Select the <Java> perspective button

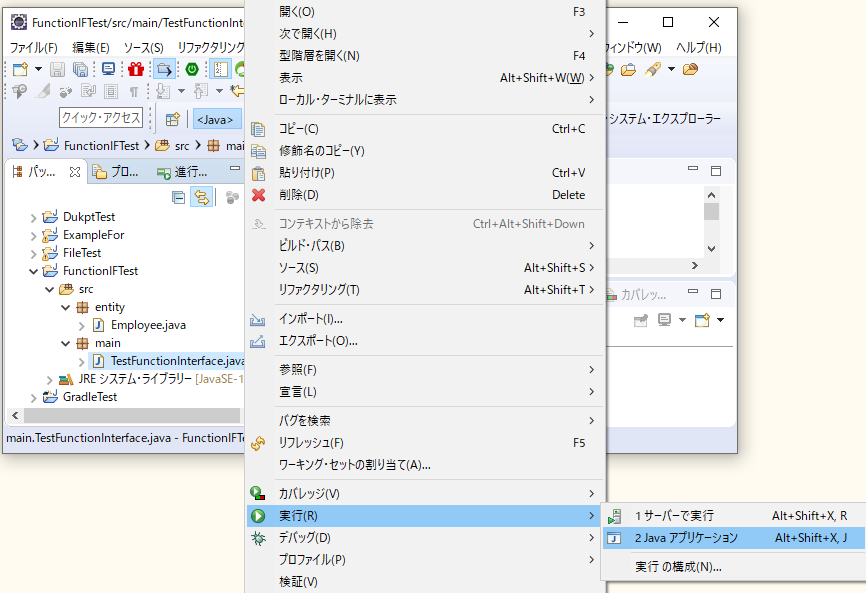pyautogui.click(x=216, y=119)
